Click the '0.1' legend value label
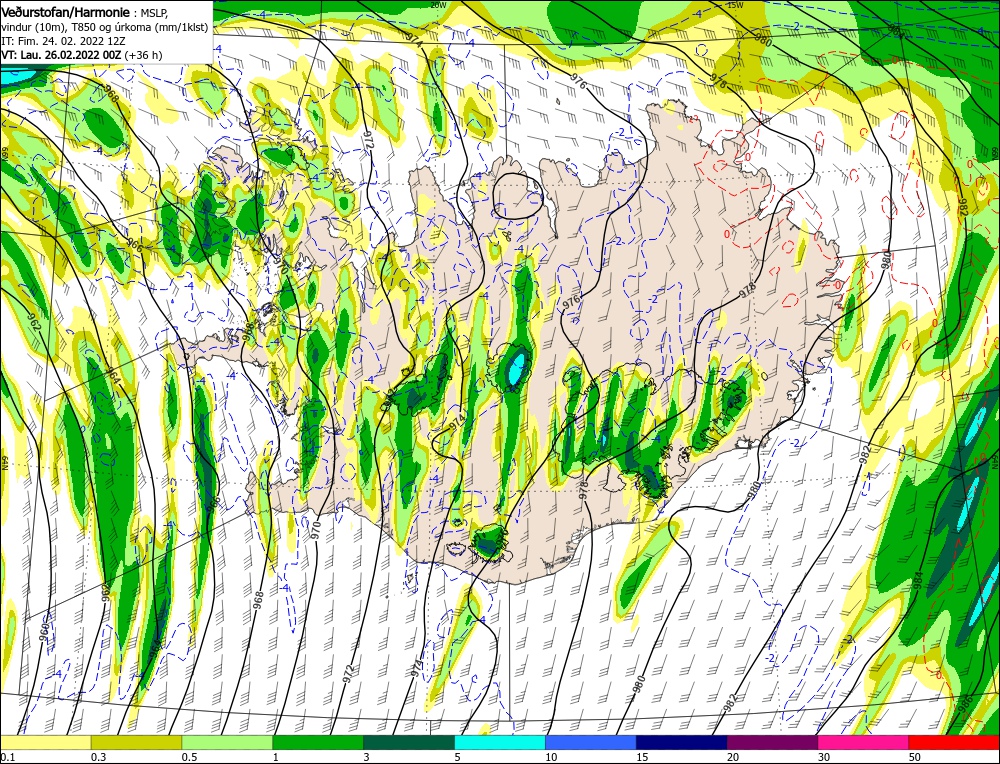1000x764 pixels. click(x=6, y=757)
